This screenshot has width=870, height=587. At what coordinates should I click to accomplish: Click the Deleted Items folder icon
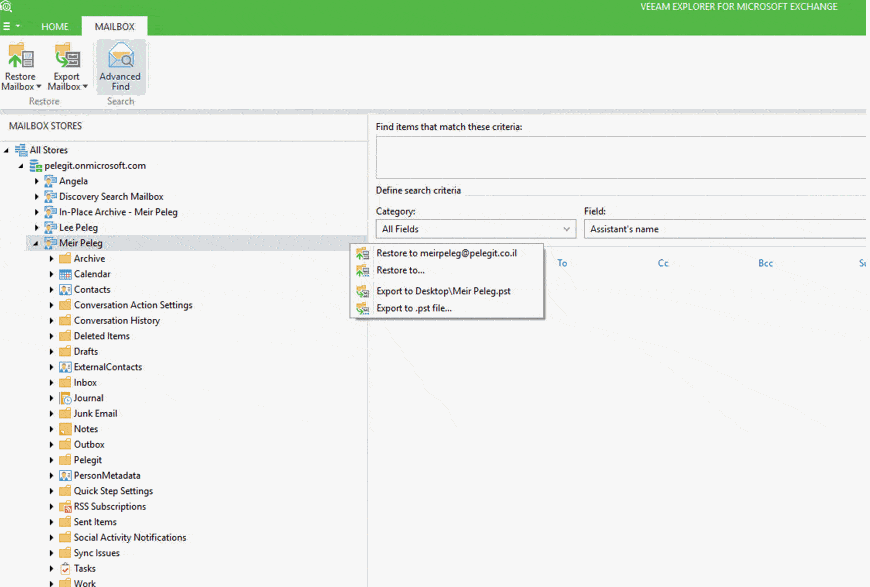pos(65,336)
